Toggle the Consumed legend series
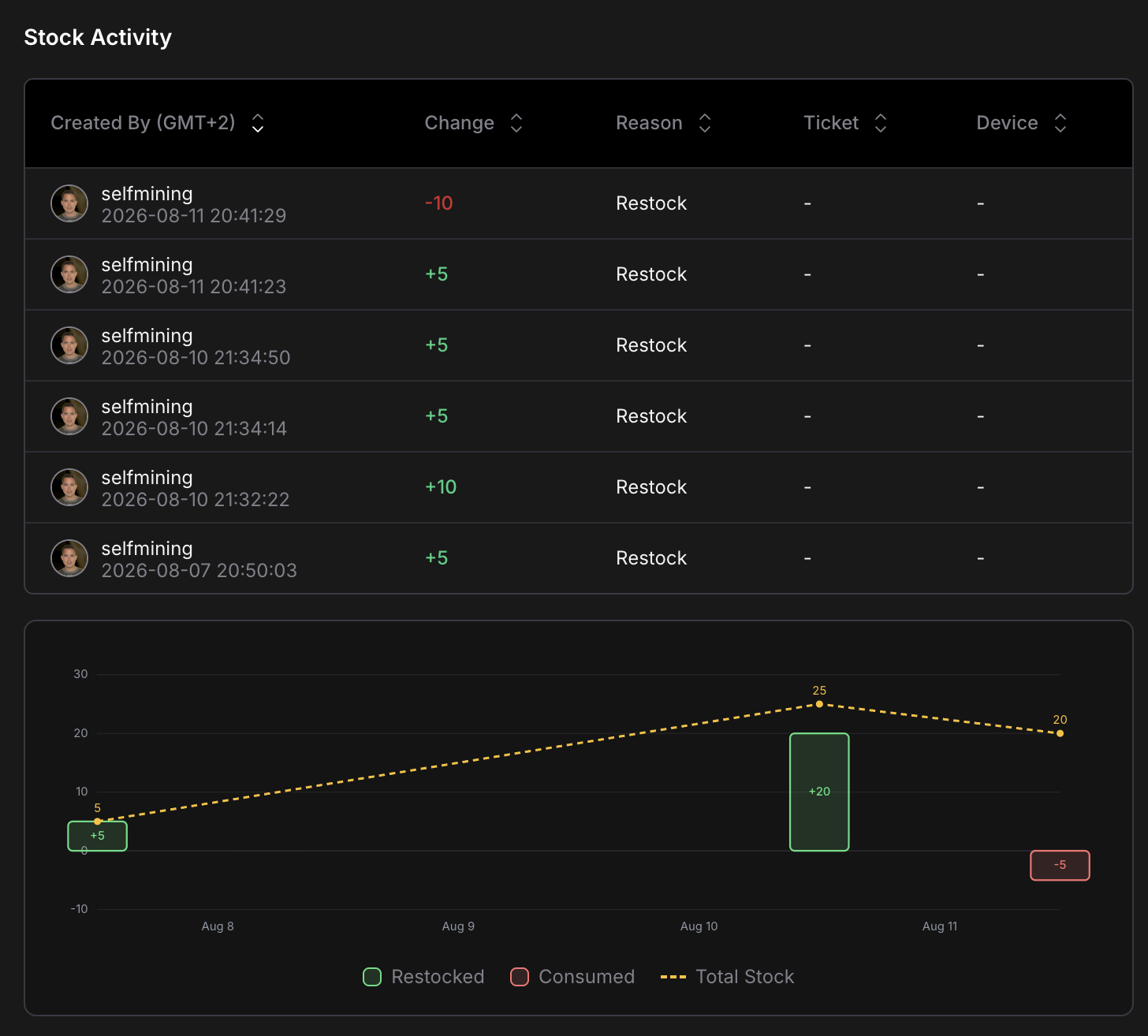1148x1036 pixels. coord(572,977)
